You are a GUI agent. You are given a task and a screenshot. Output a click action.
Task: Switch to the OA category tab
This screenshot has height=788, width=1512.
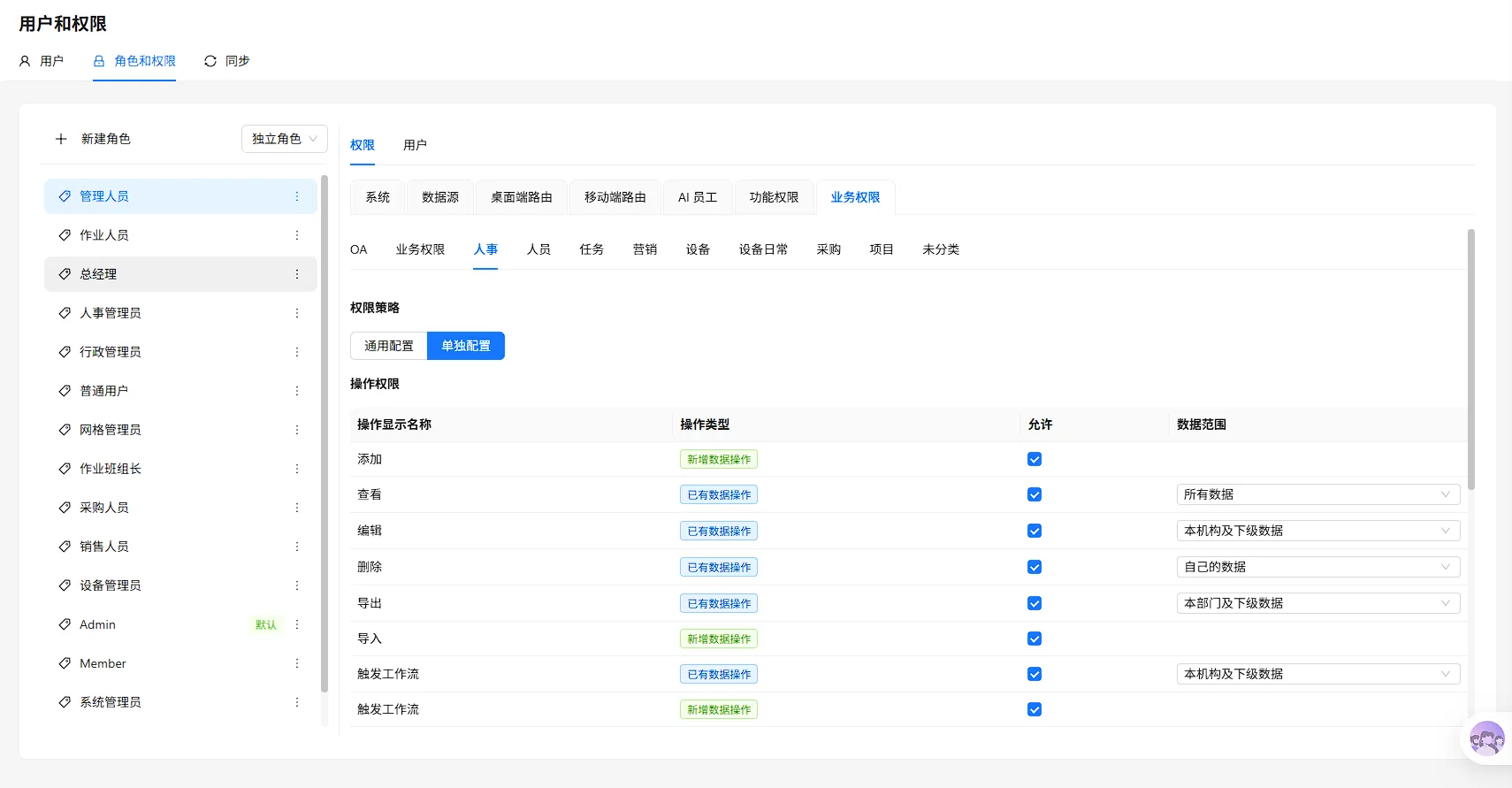click(x=358, y=249)
